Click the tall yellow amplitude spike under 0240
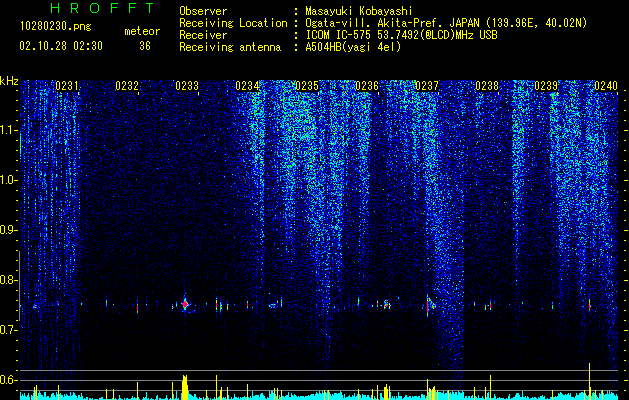The height and width of the screenshot is (400, 629). [x=589, y=381]
